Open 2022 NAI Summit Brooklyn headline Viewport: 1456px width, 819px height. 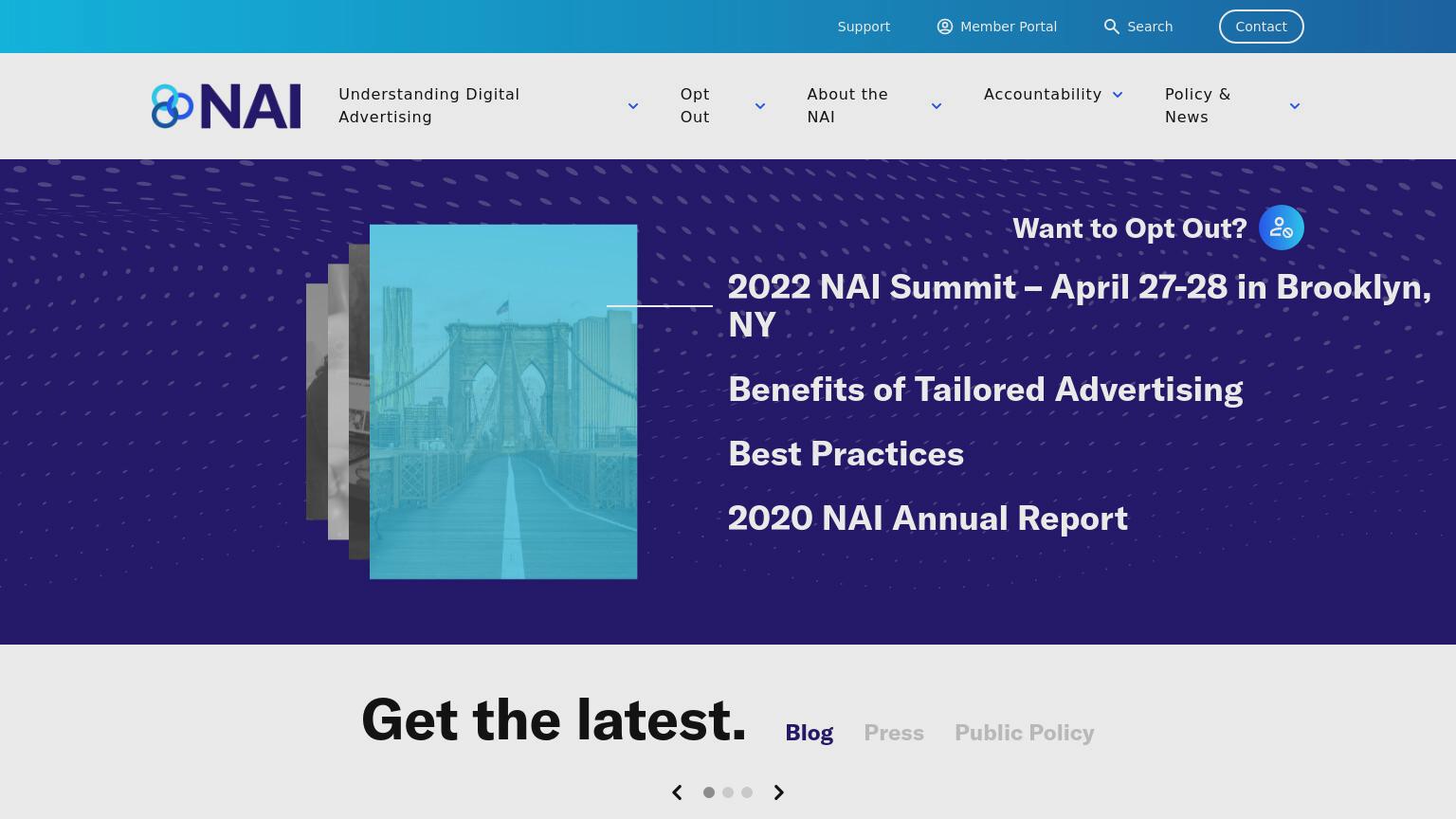click(x=1080, y=305)
